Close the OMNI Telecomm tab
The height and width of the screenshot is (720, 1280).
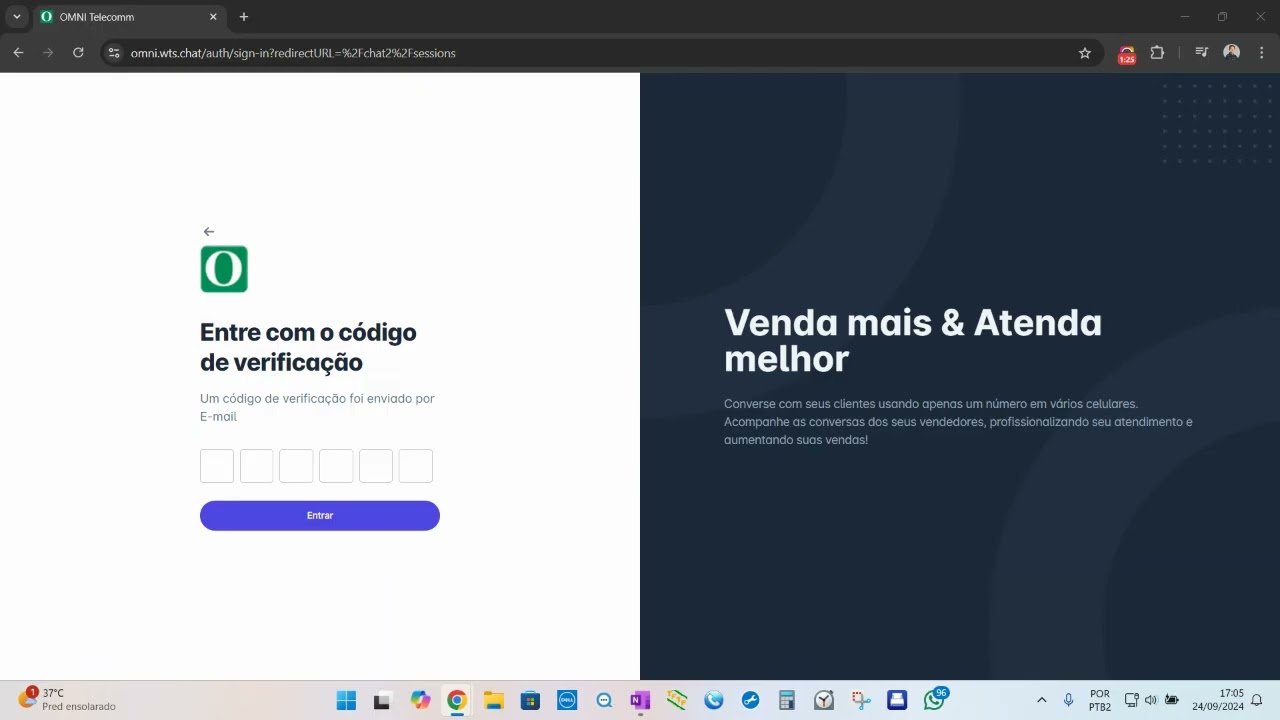click(213, 17)
